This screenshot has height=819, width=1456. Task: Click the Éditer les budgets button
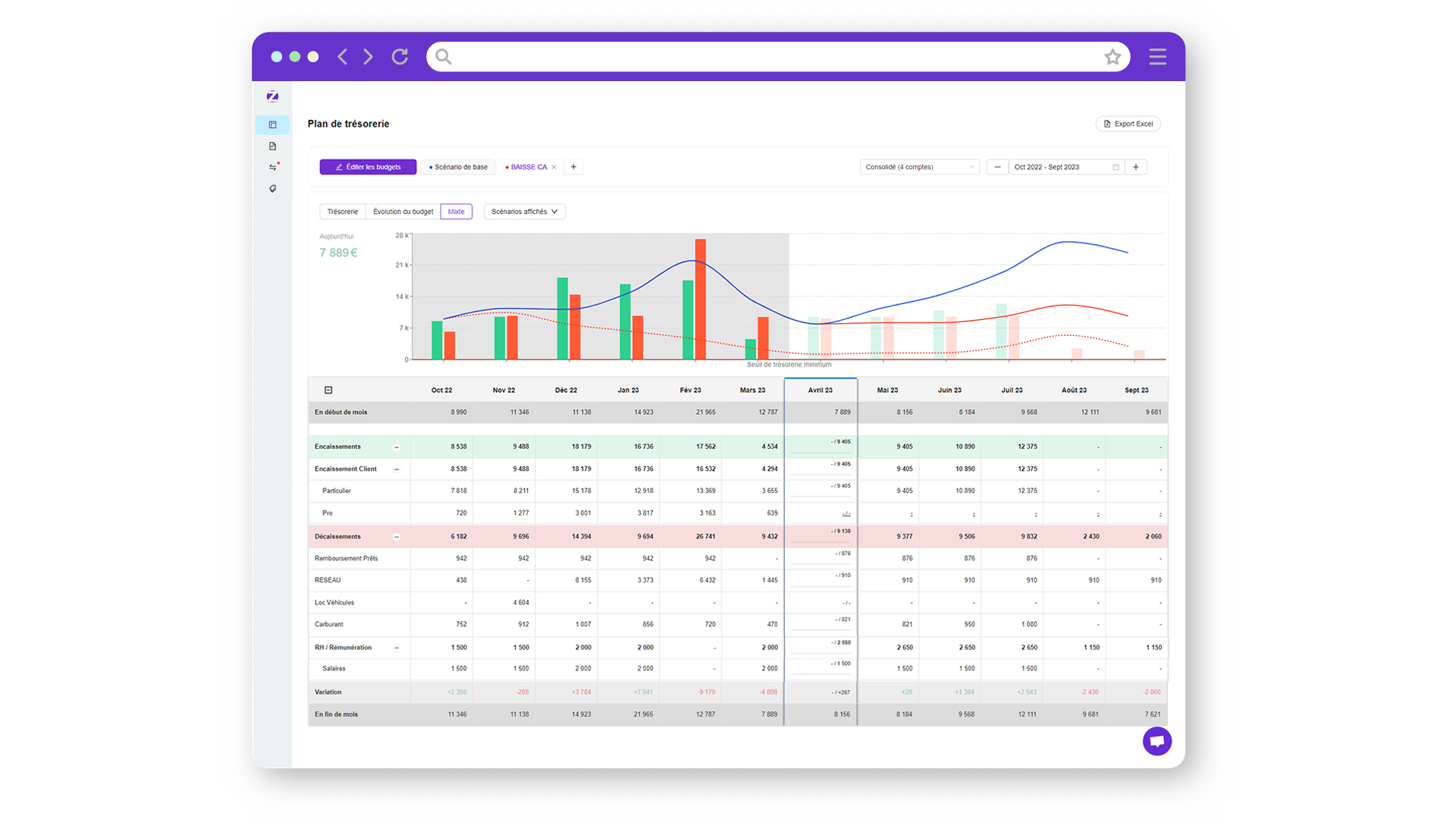368,167
